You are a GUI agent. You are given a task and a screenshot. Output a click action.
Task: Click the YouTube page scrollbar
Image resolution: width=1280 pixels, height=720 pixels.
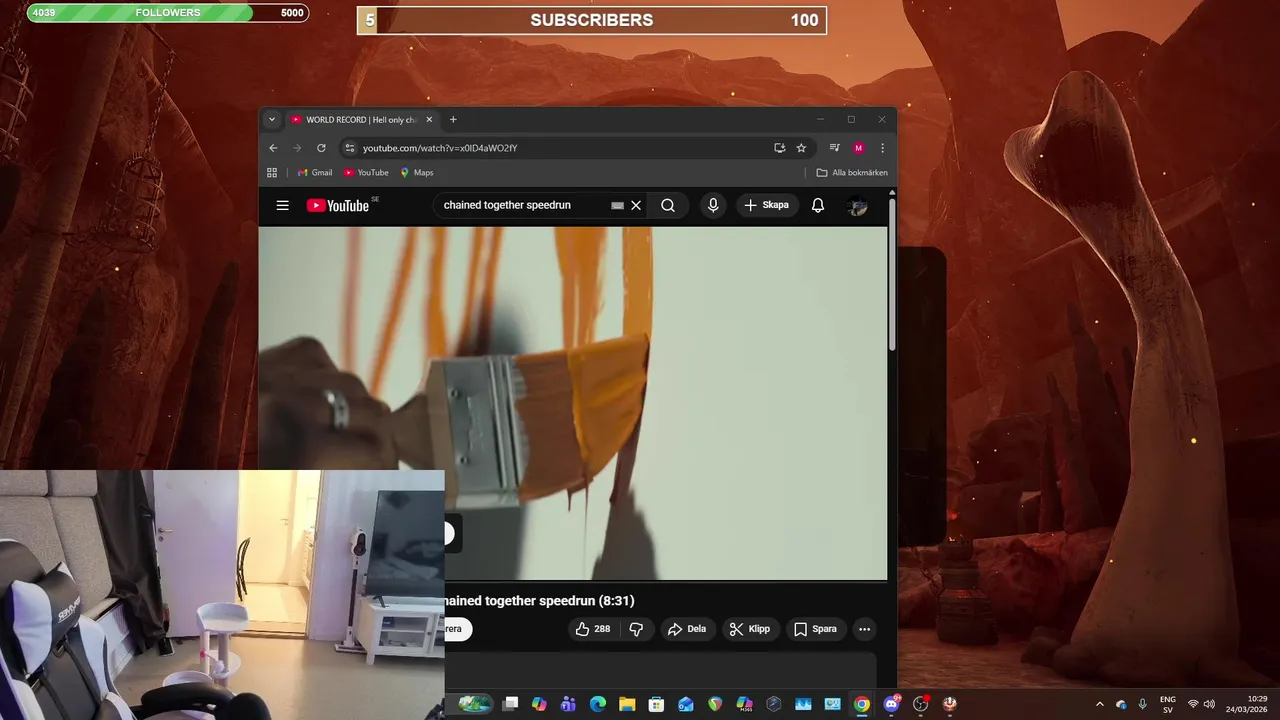(892, 275)
